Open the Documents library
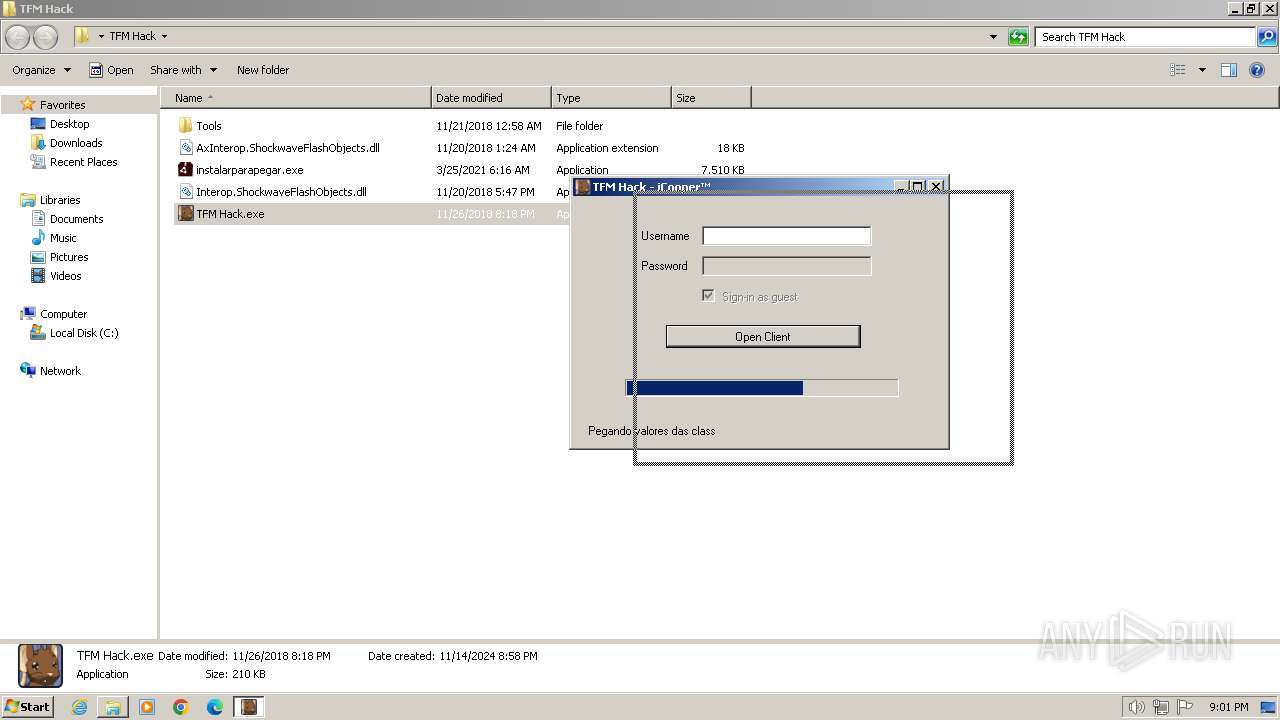 point(76,219)
